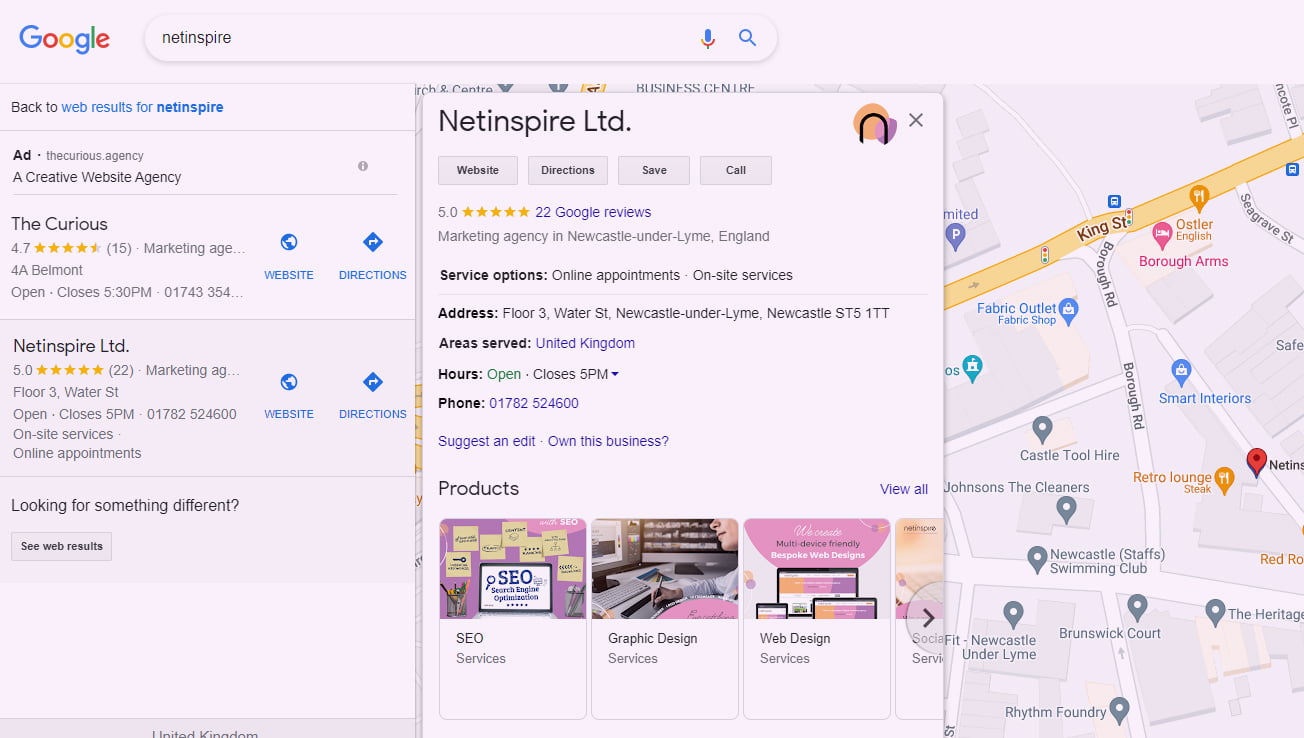Click the DIRECTIONS arrow icon for The Curious
The image size is (1304, 738).
(372, 242)
